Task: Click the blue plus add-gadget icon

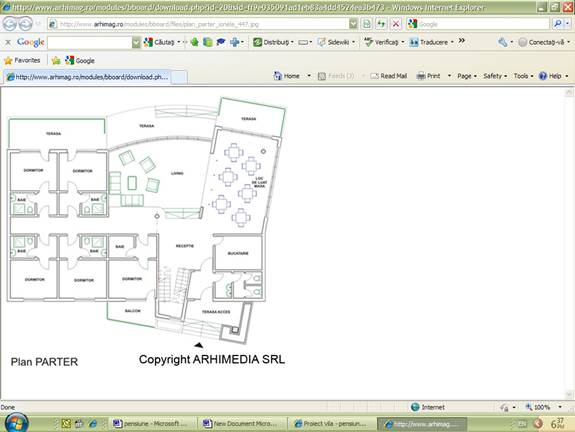Action: tap(234, 42)
